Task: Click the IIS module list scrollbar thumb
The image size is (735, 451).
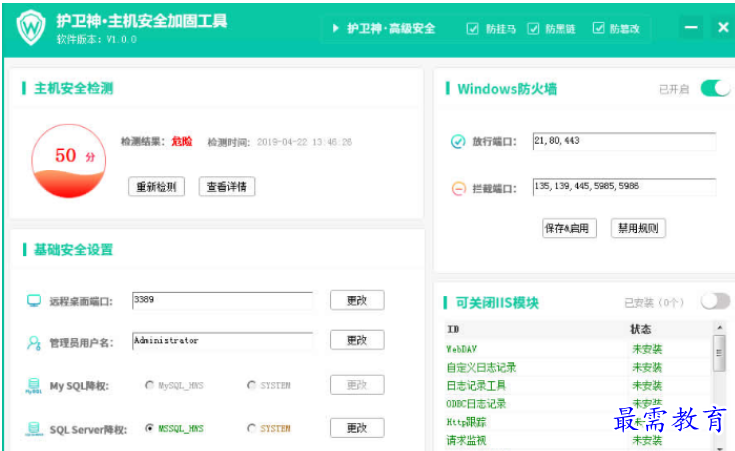Action: [x=720, y=353]
